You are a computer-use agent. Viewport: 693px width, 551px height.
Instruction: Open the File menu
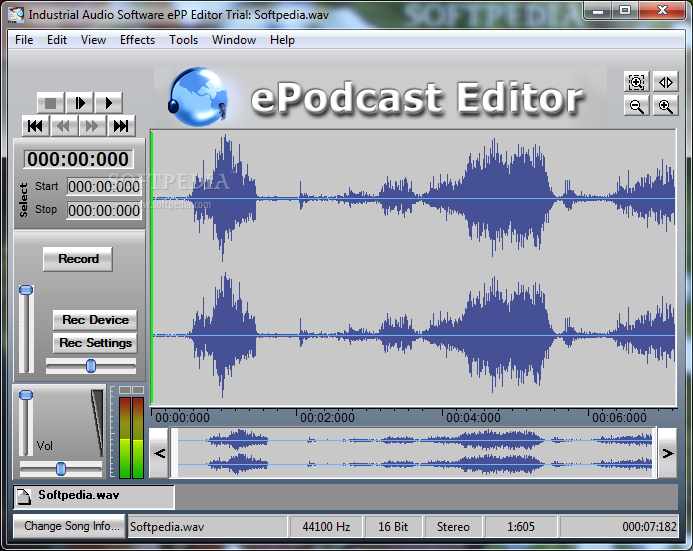click(x=24, y=40)
